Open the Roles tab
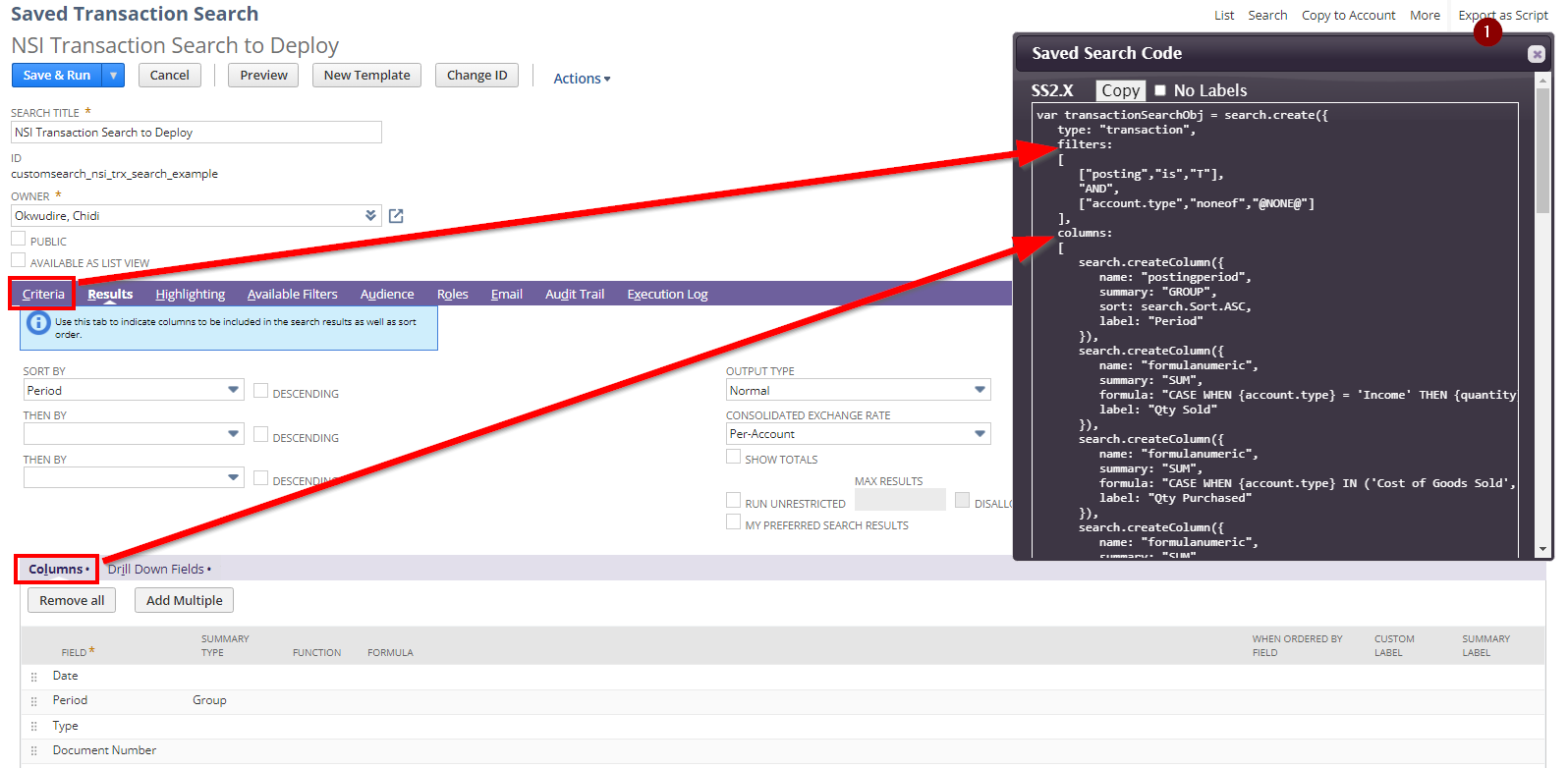 point(452,294)
